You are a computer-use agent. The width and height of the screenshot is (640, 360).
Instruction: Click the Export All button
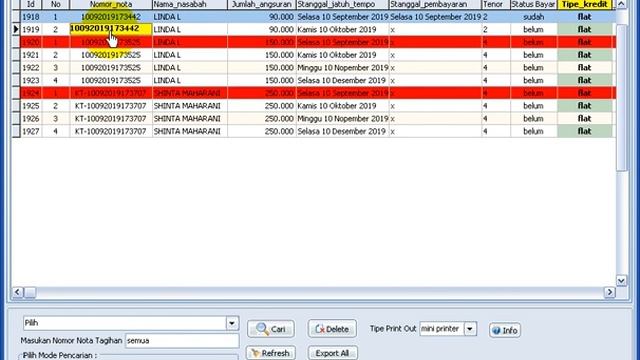[333, 353]
